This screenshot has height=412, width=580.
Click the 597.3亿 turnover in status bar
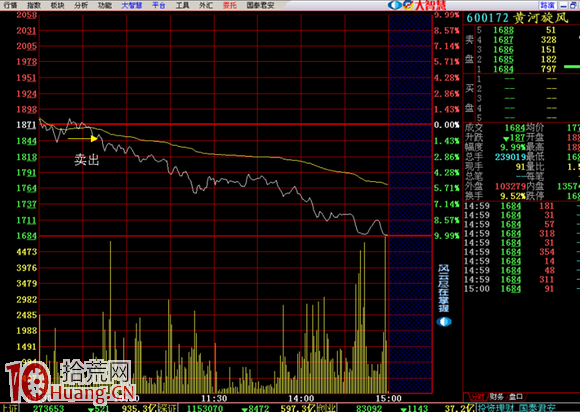pyautogui.click(x=298, y=408)
